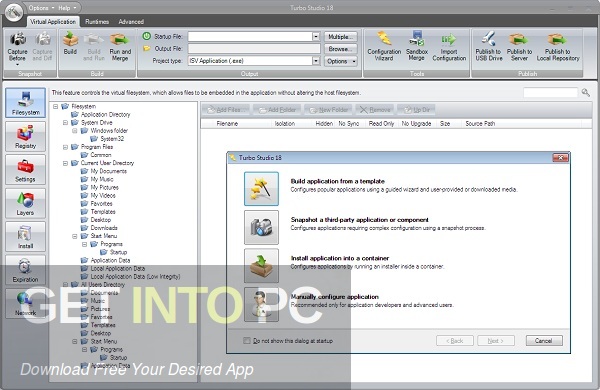
Task: Select the My Pictures folder
Action: [104, 187]
